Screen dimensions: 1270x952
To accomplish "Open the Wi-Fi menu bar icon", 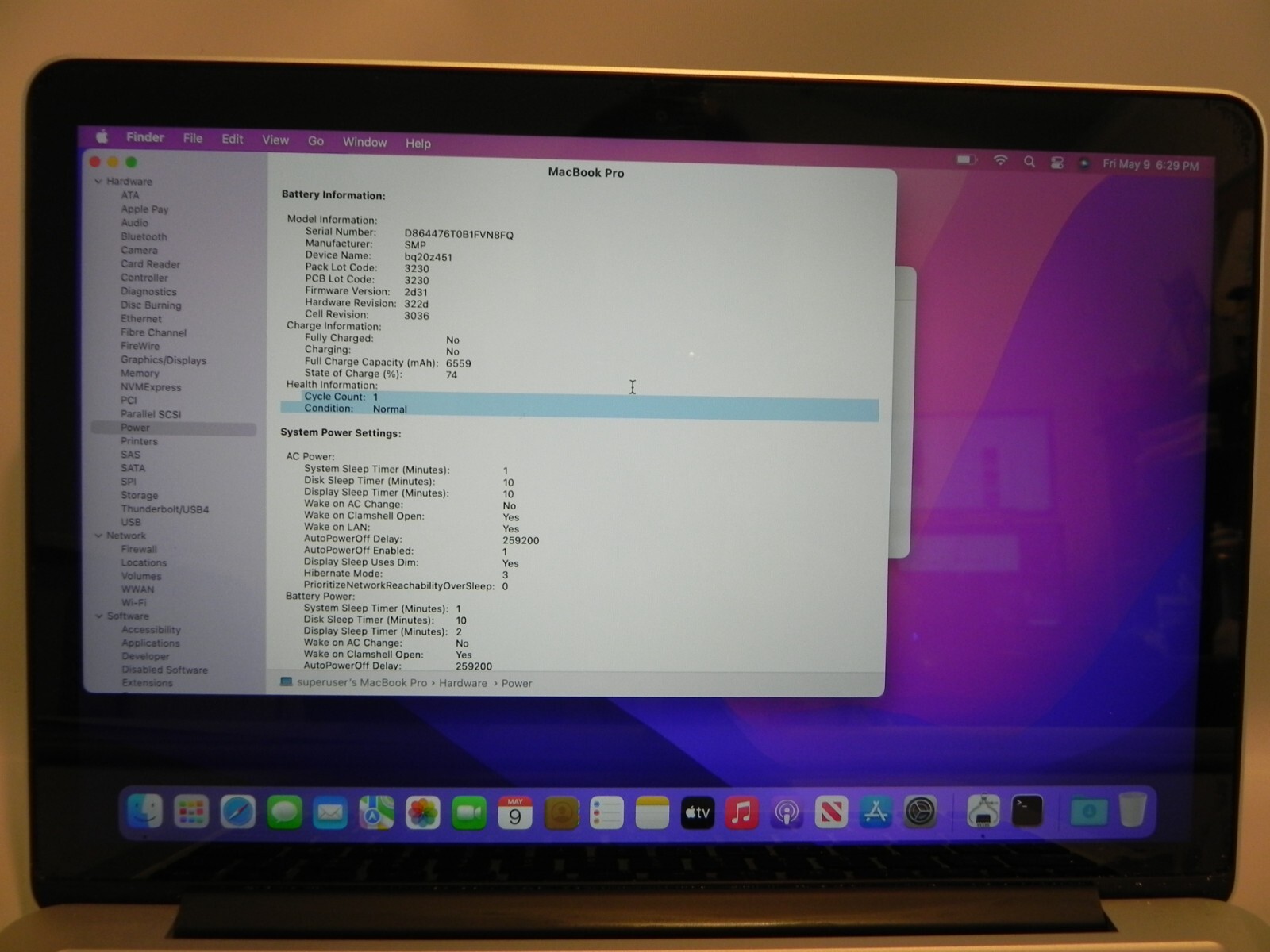I will coord(1000,161).
